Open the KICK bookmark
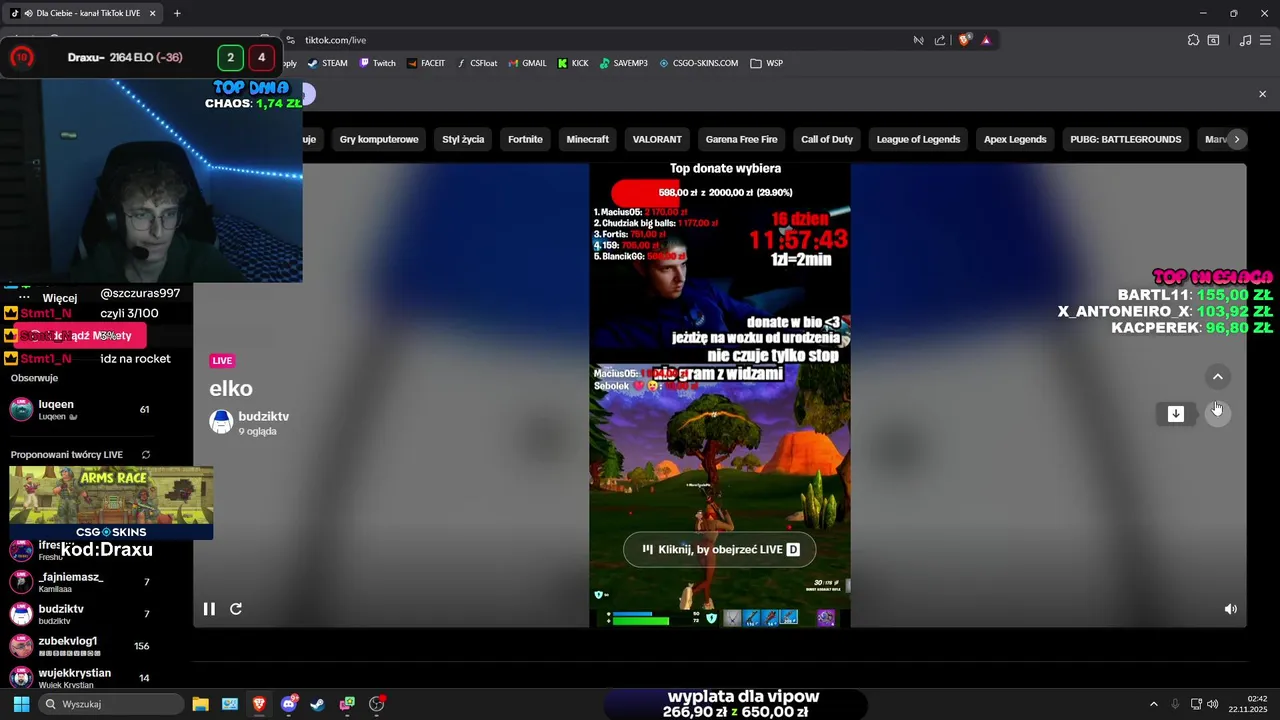This screenshot has height=720, width=1280. [572, 63]
